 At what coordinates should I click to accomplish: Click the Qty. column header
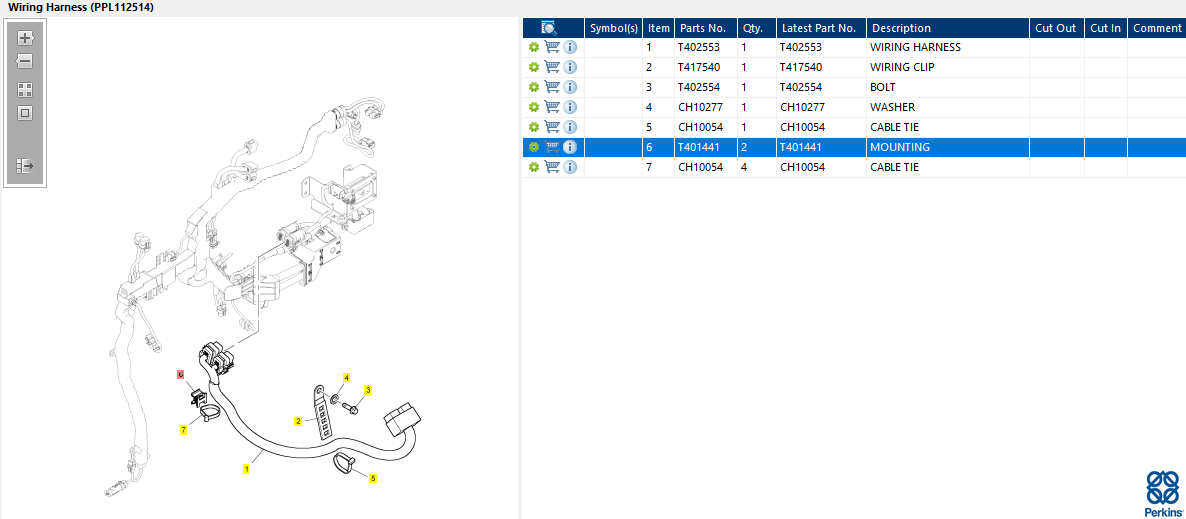point(757,28)
